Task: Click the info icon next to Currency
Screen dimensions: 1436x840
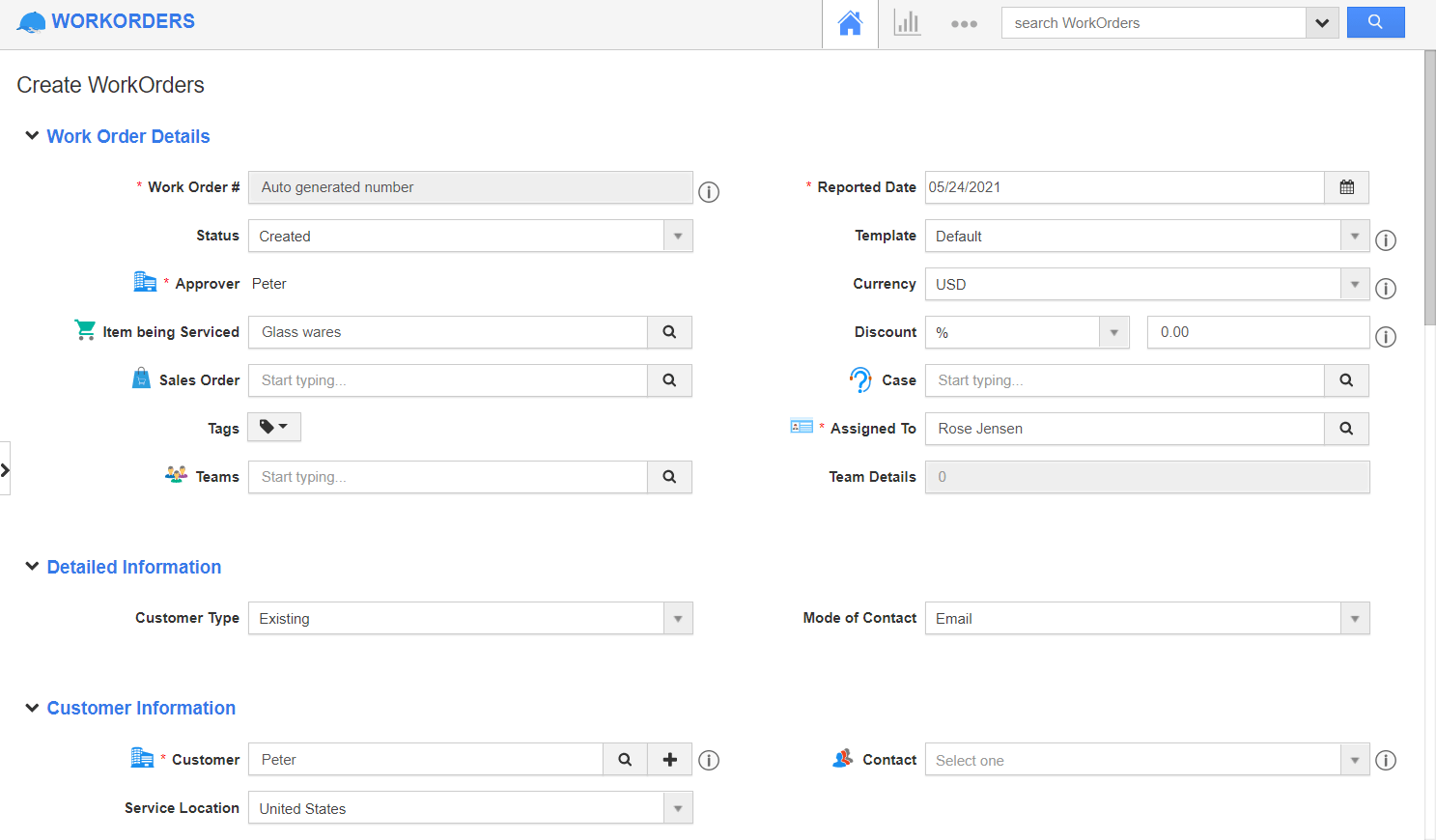Action: click(1386, 288)
